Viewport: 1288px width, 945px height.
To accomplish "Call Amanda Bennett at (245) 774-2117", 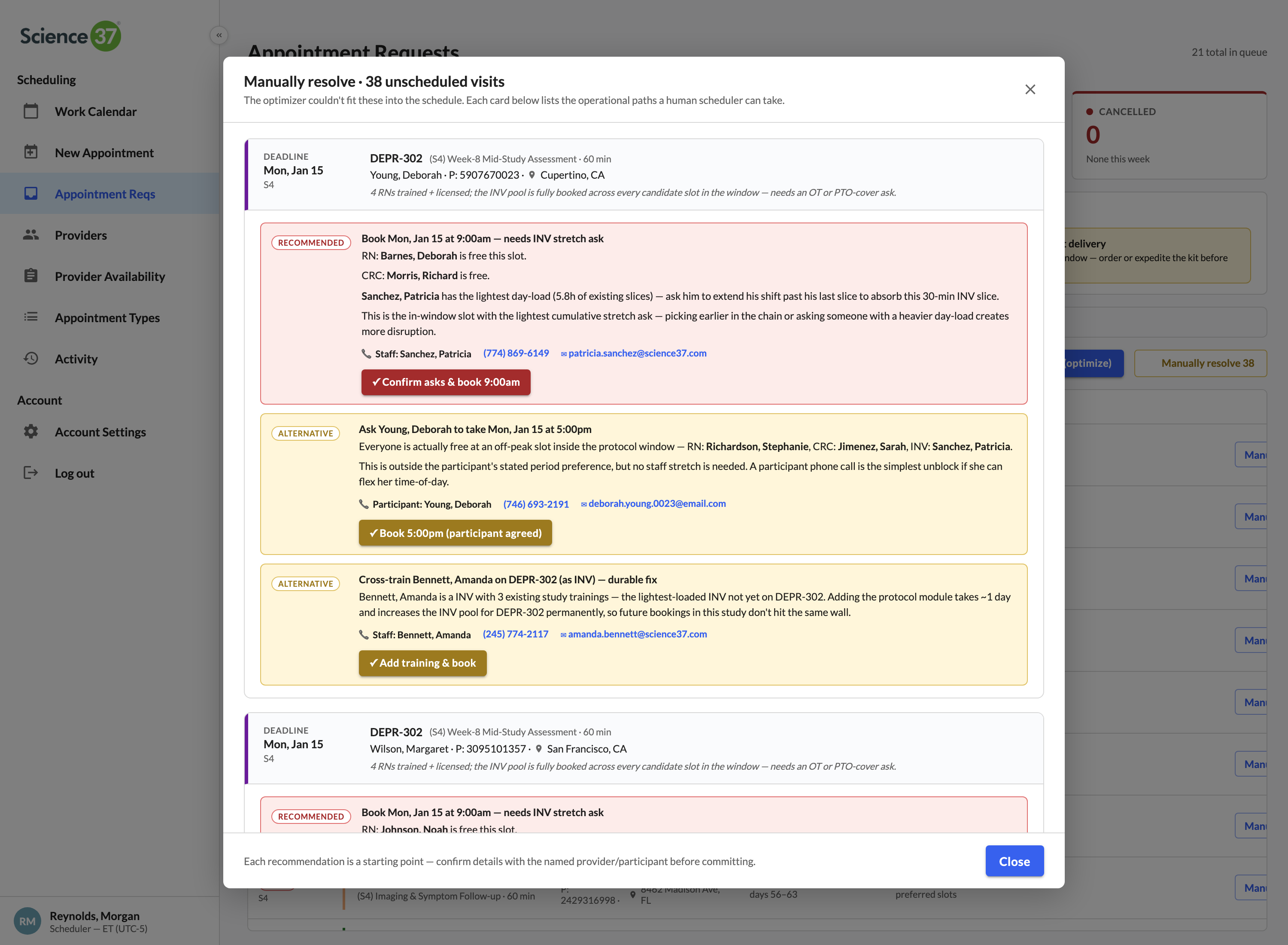I will [x=515, y=634].
